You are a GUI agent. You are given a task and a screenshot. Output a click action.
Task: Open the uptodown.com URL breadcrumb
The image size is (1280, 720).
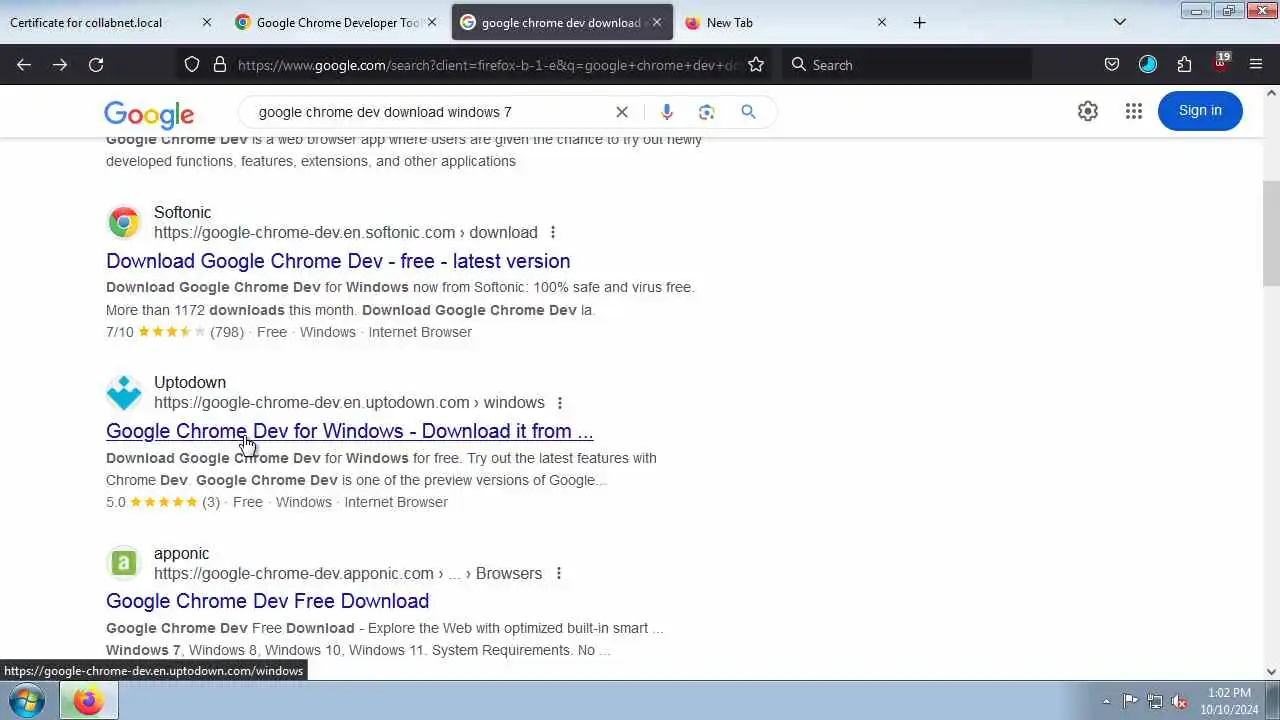tap(349, 403)
